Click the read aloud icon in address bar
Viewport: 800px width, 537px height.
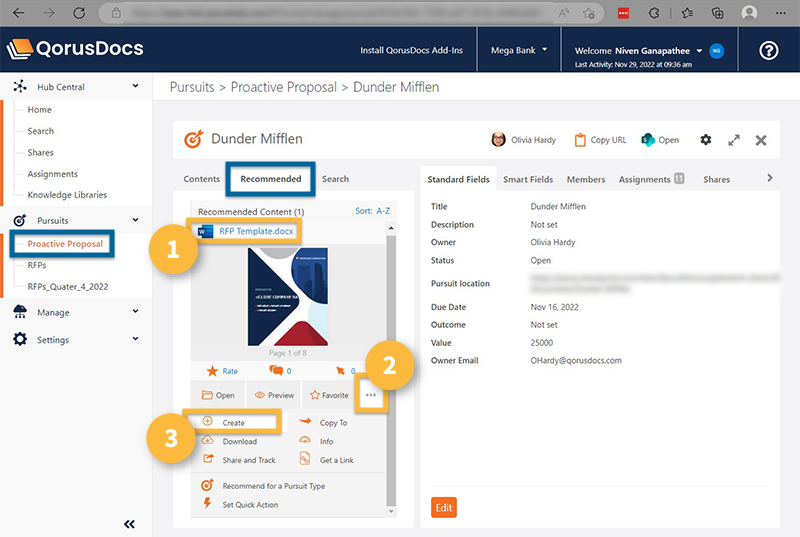564,13
